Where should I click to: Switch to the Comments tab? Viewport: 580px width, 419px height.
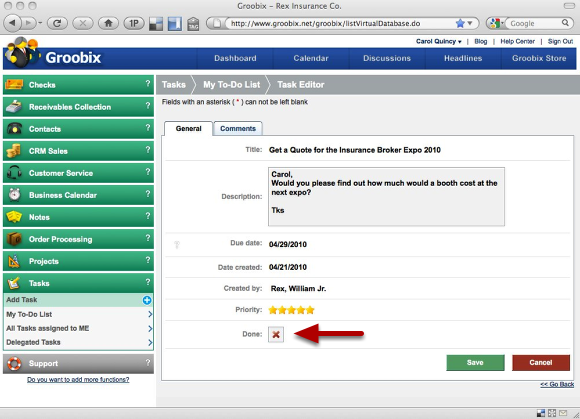tap(238, 128)
